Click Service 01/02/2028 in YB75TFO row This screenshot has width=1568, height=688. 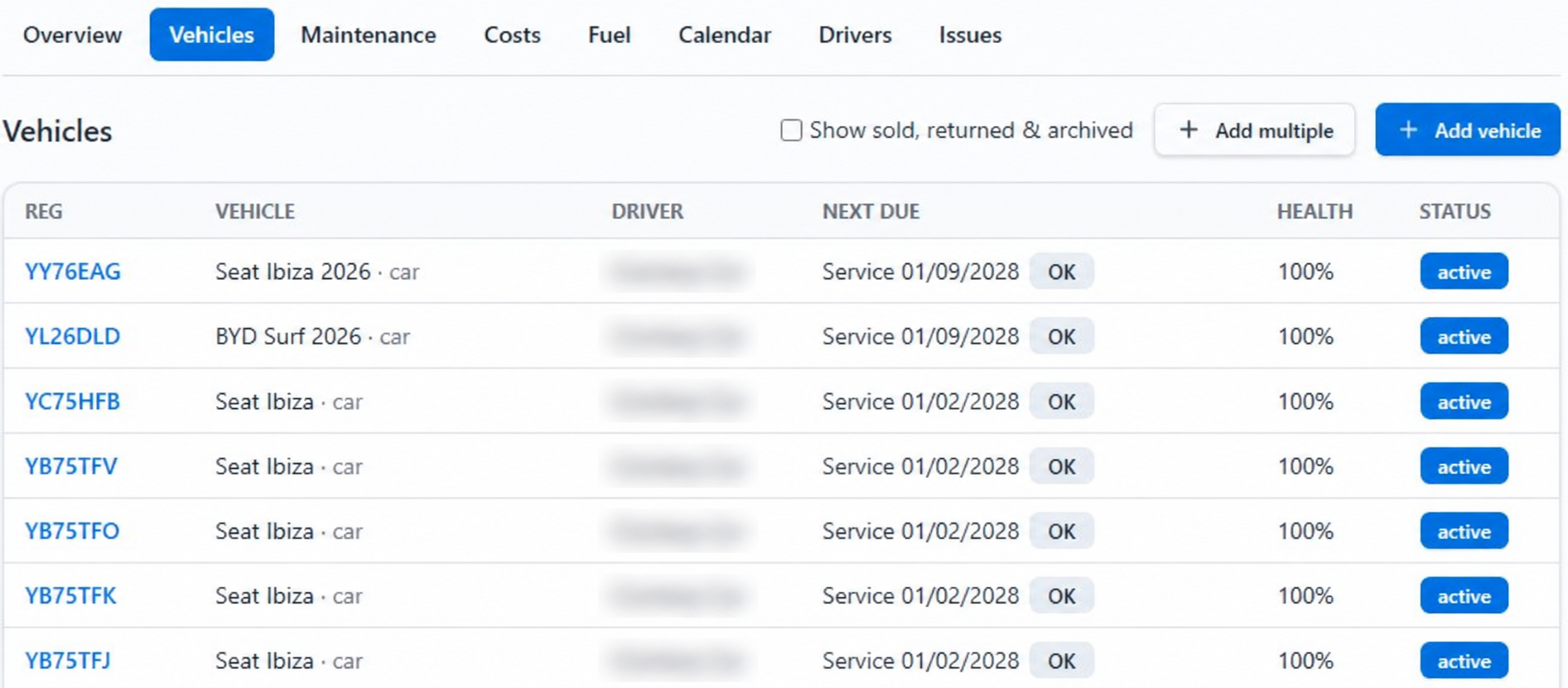click(x=920, y=531)
